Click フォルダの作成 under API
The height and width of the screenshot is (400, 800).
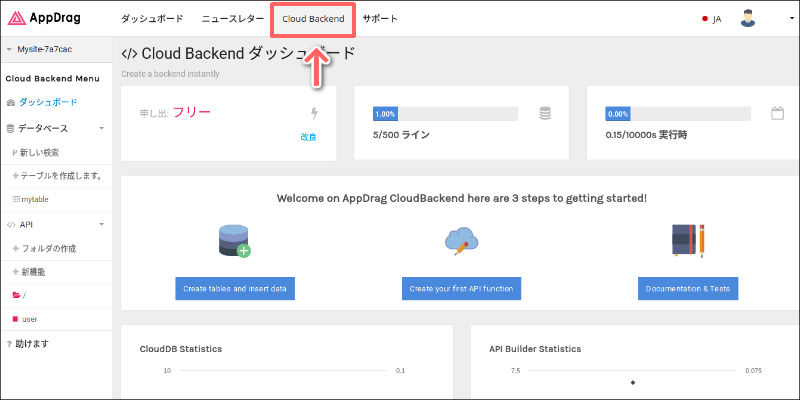click(49, 248)
